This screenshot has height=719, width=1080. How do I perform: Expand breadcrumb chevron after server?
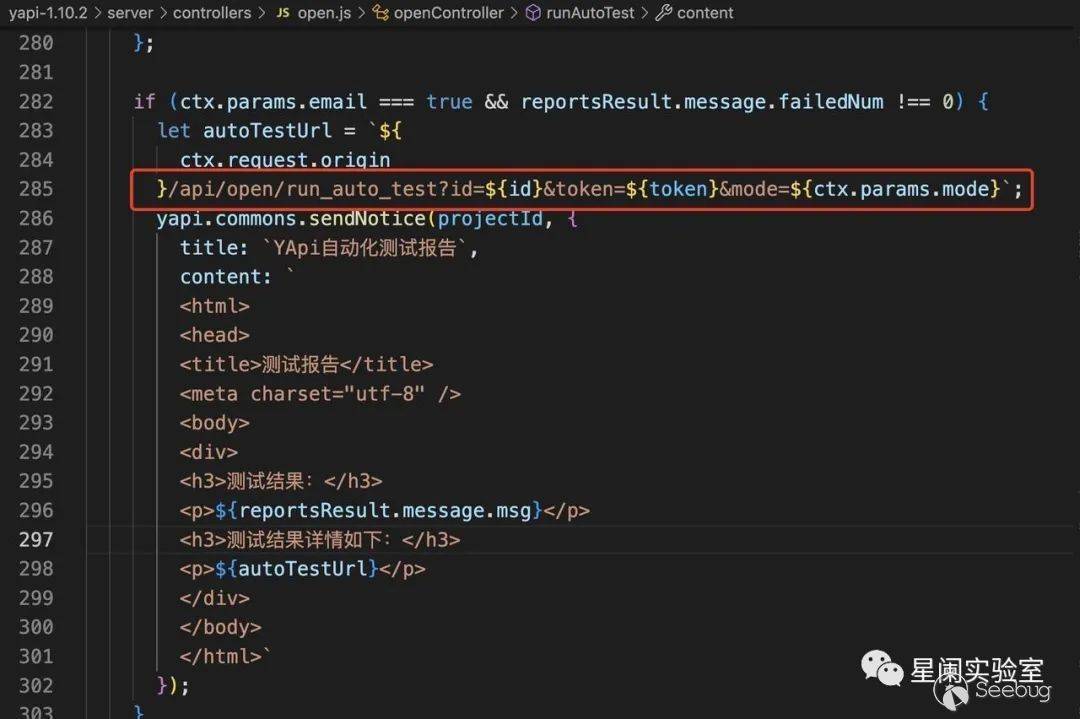click(x=163, y=12)
